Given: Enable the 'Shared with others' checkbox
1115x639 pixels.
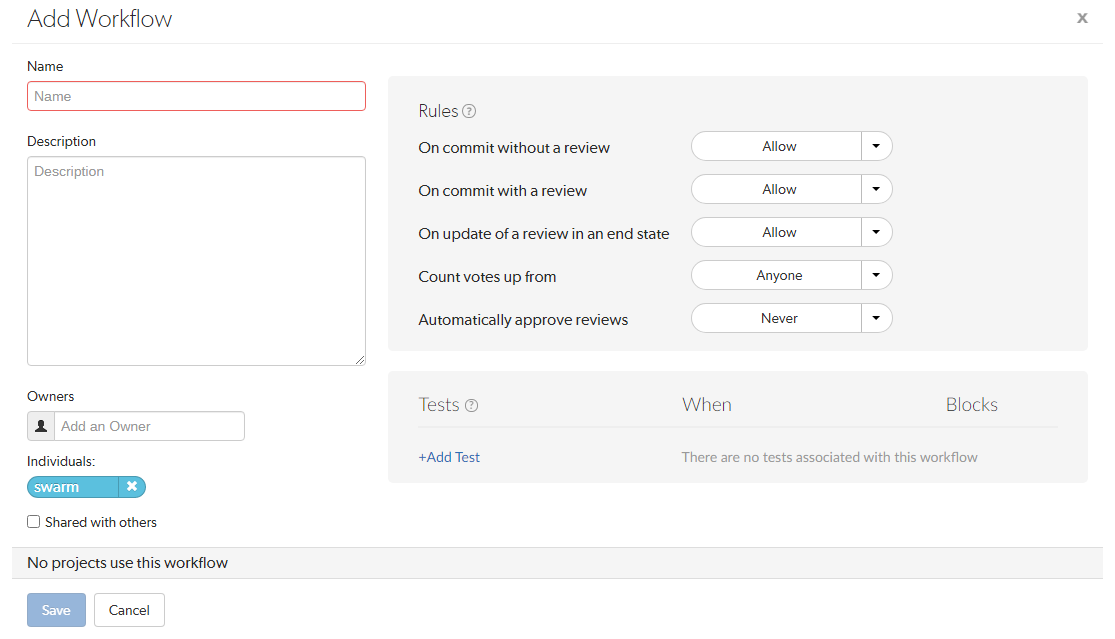Looking at the screenshot, I should (33, 521).
